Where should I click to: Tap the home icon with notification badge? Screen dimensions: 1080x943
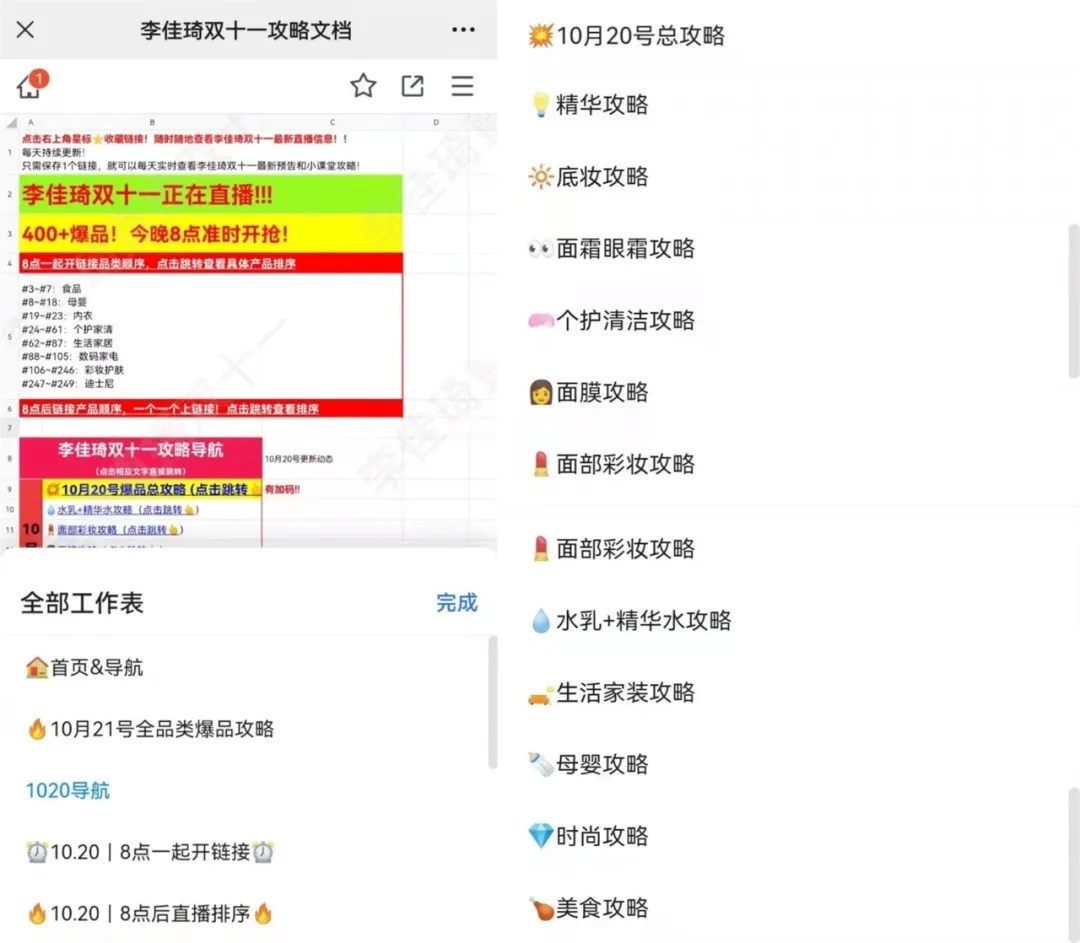tap(31, 85)
